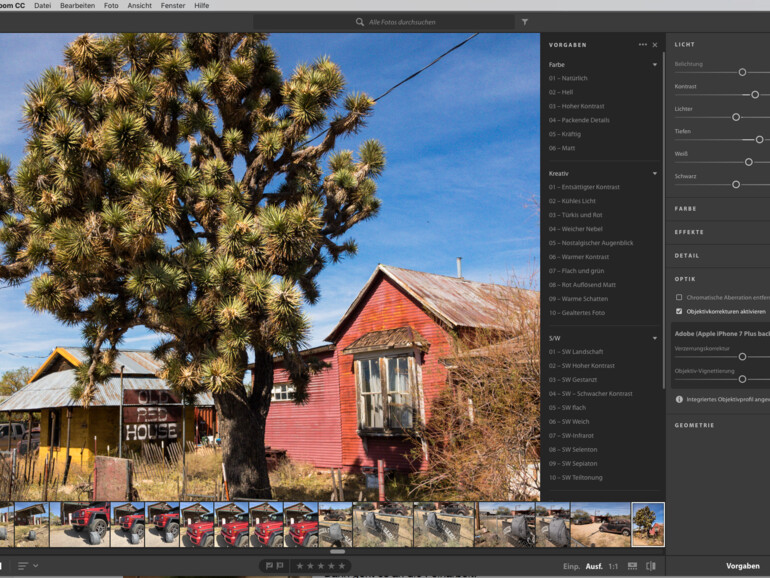The image size is (770, 578).
Task: Apply preset 06 – Matt
Action: pos(562,148)
